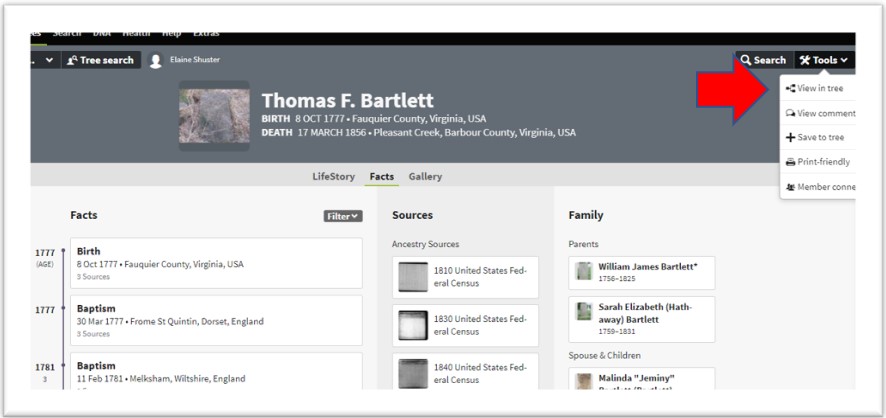Click the Search button with magnifier
The image size is (886, 418).
pos(763,60)
